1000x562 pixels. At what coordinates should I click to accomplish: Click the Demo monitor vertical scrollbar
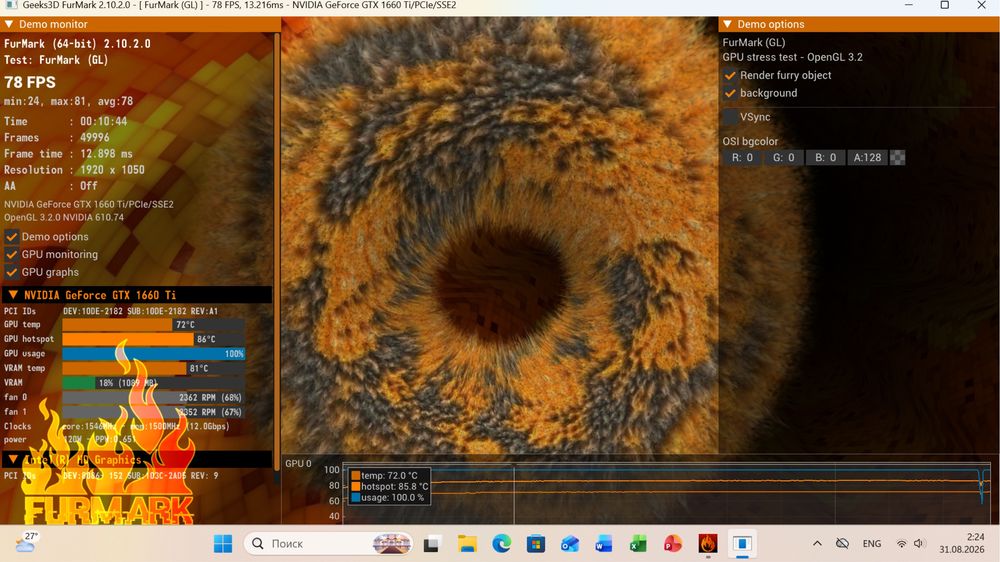tap(277, 252)
